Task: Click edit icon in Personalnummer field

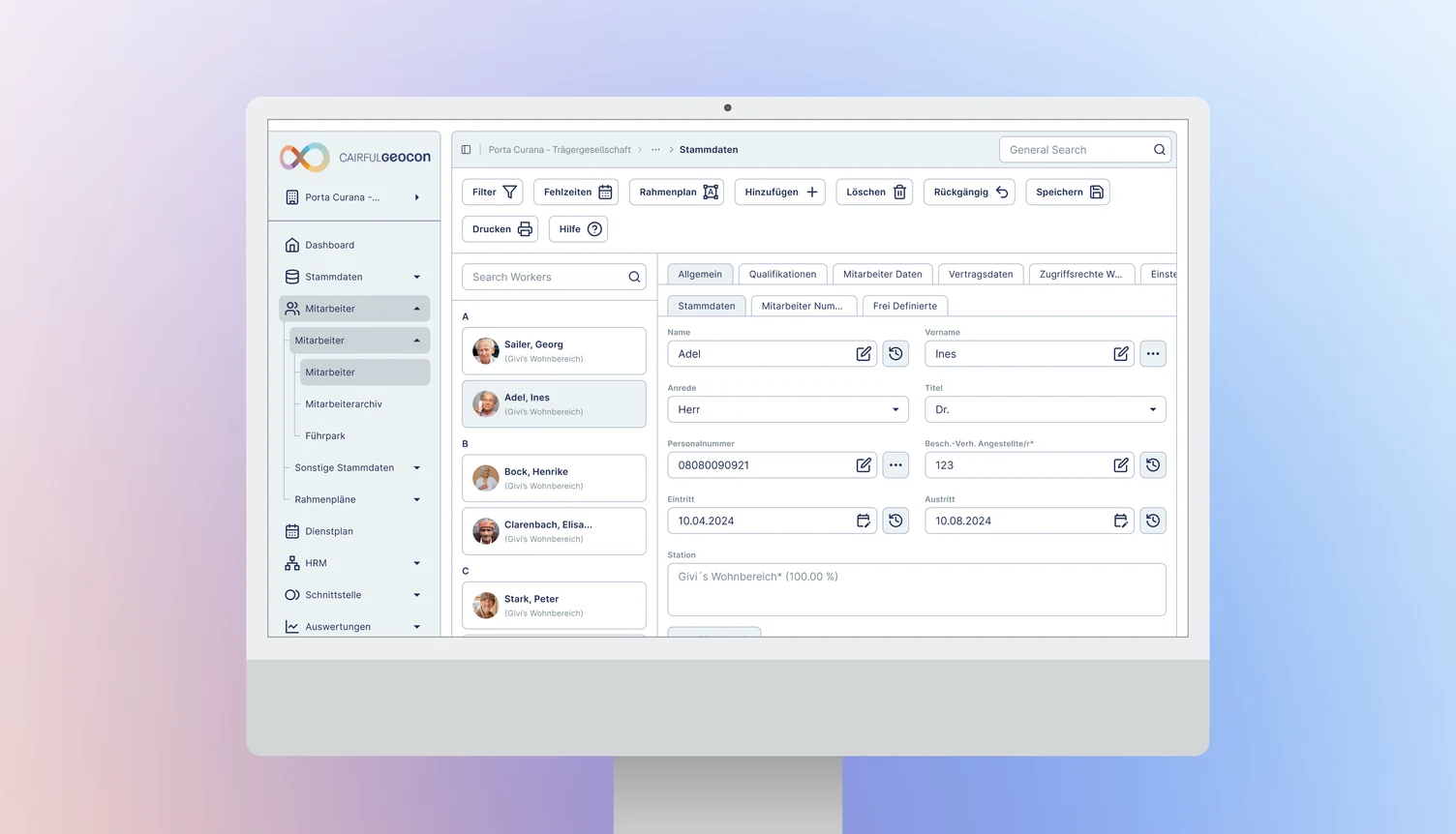Action: [x=864, y=465]
